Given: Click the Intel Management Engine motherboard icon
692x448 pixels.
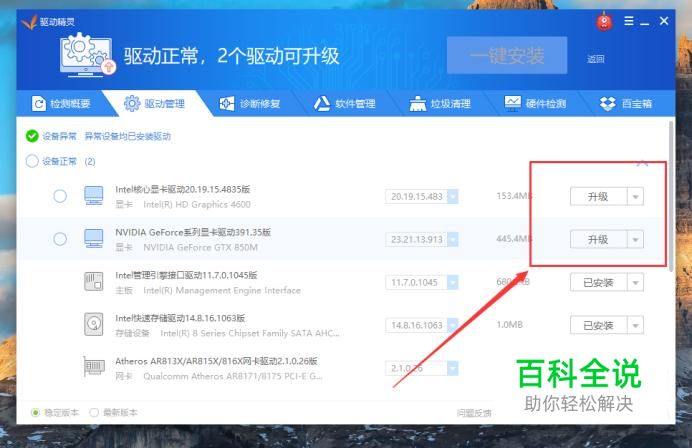Looking at the screenshot, I should (94, 282).
